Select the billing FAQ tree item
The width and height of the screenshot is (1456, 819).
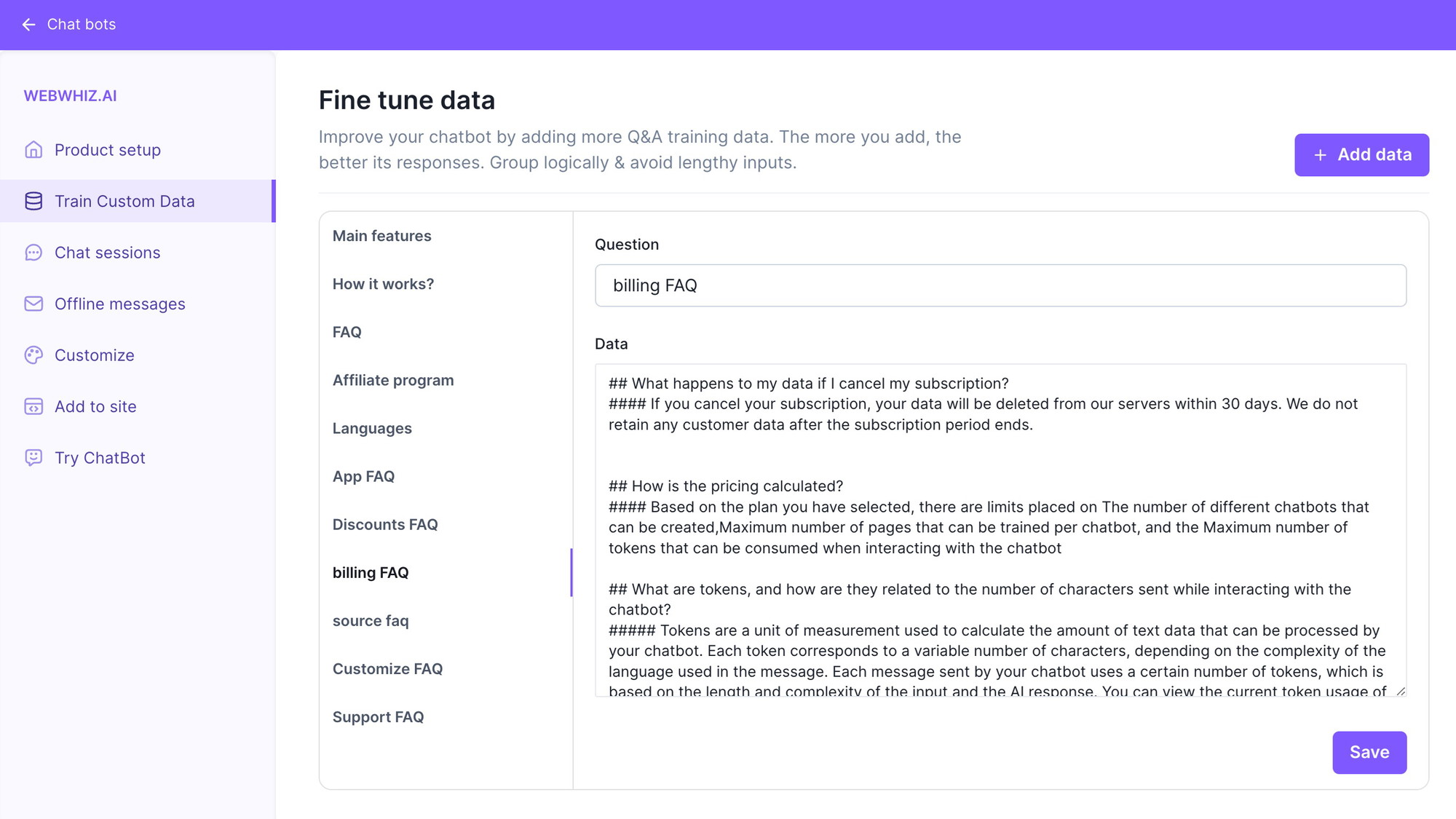[370, 572]
